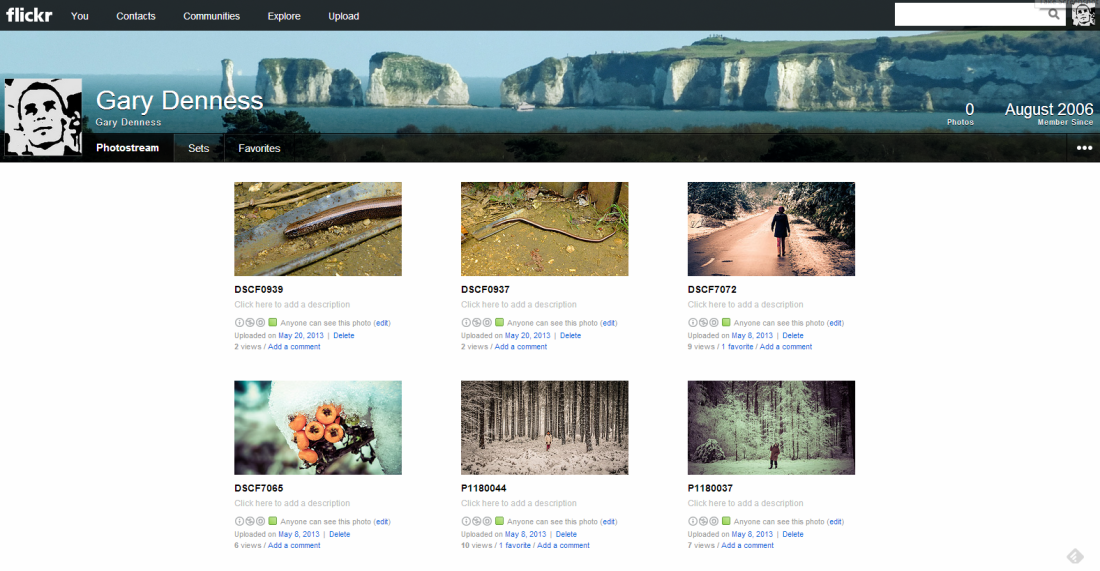Click the attribution license icon under P1180044

point(466,521)
